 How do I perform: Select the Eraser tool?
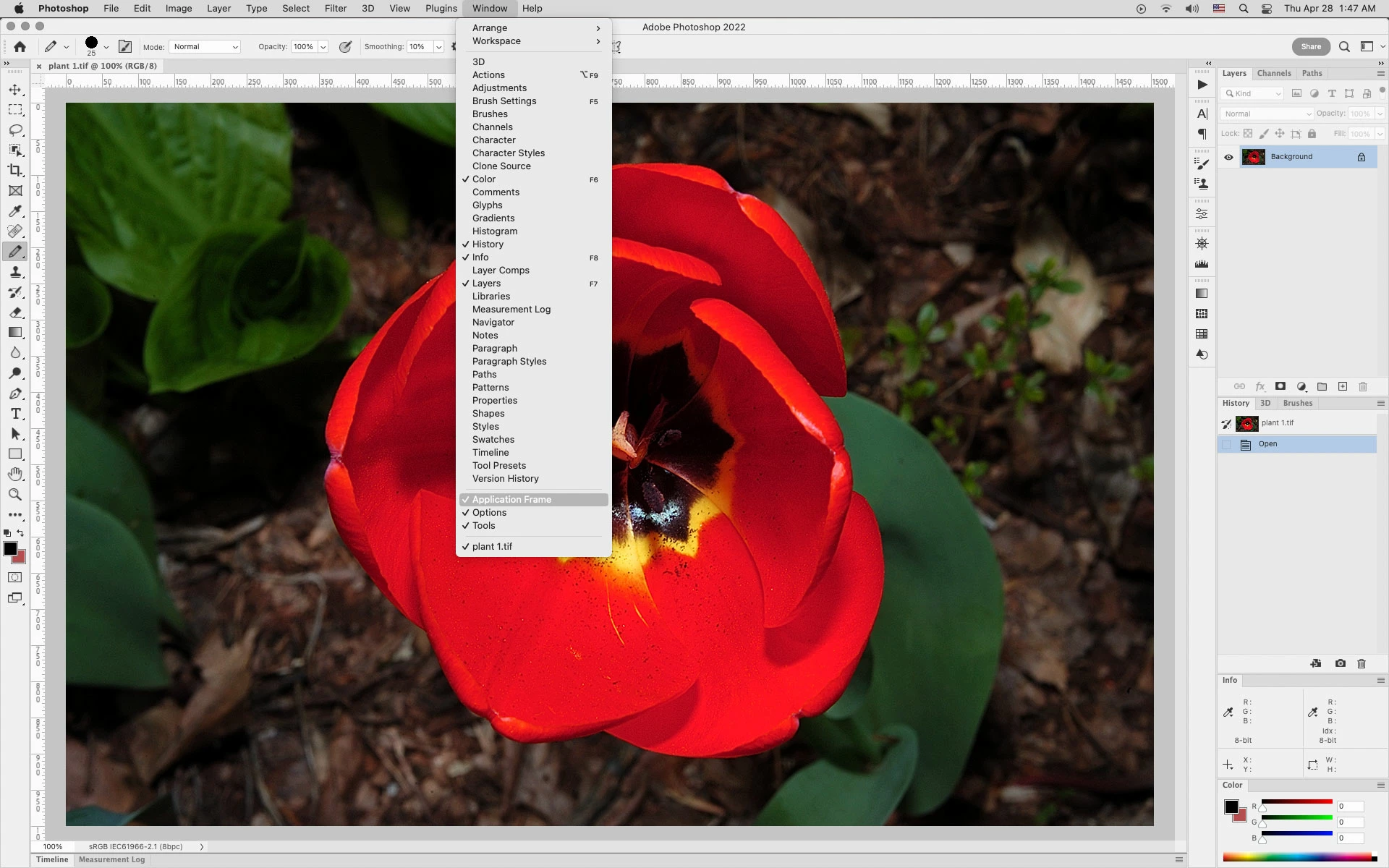point(15,312)
